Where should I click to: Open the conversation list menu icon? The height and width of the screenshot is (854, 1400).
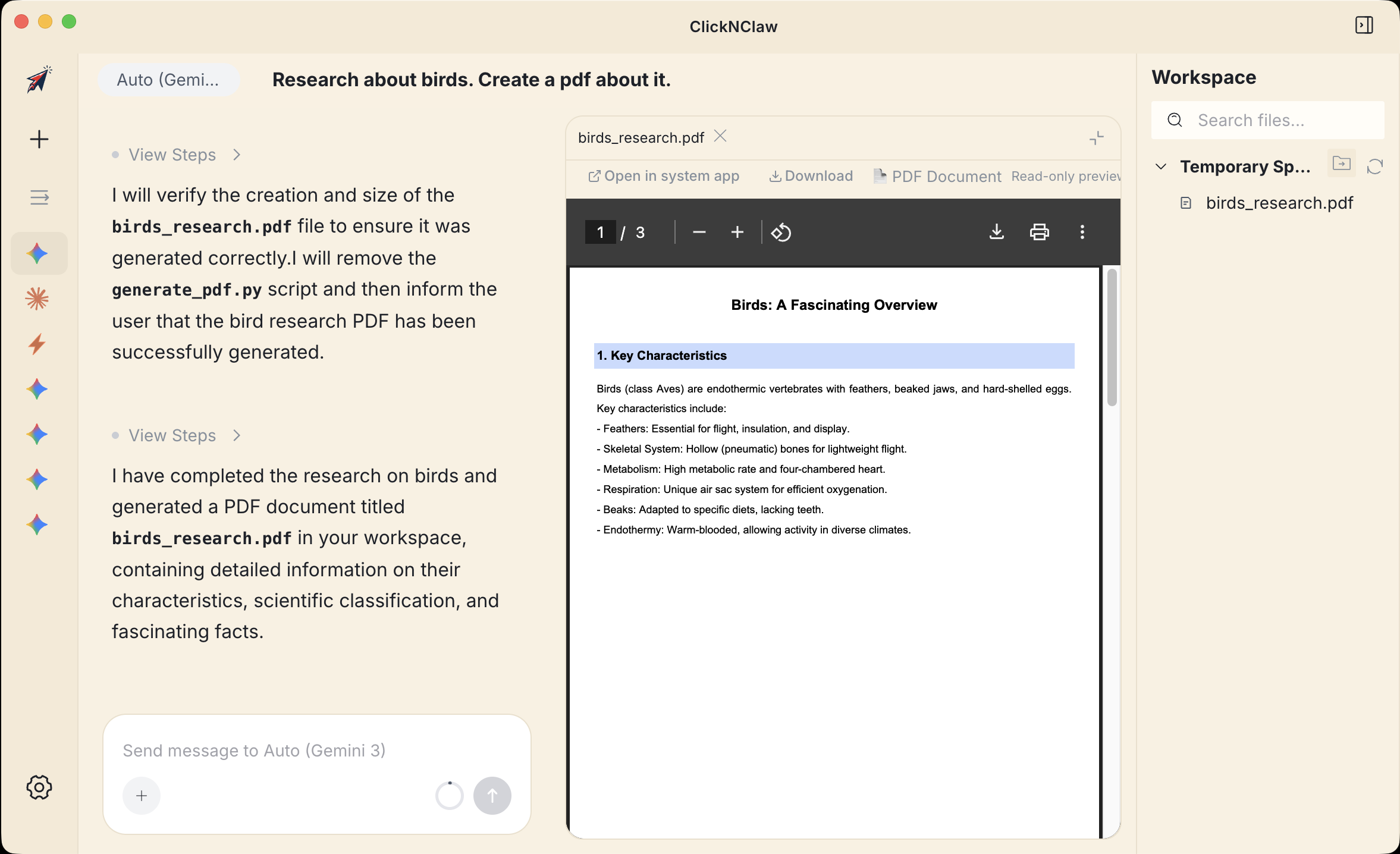39,197
